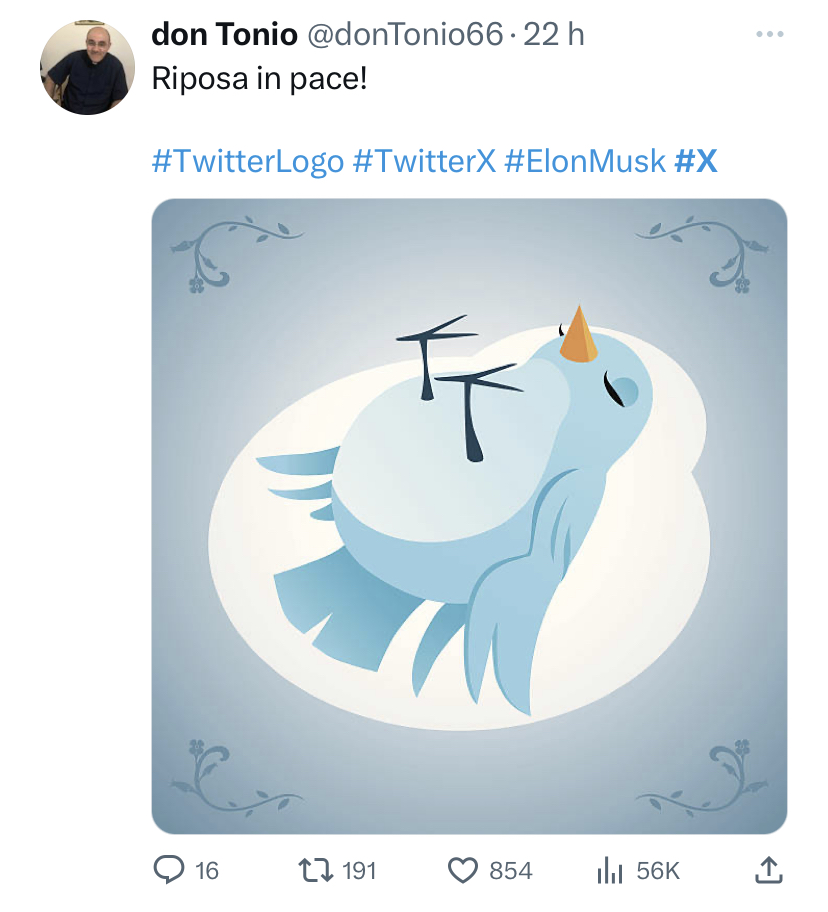Tap the share upload arrow icon

[x=769, y=870]
